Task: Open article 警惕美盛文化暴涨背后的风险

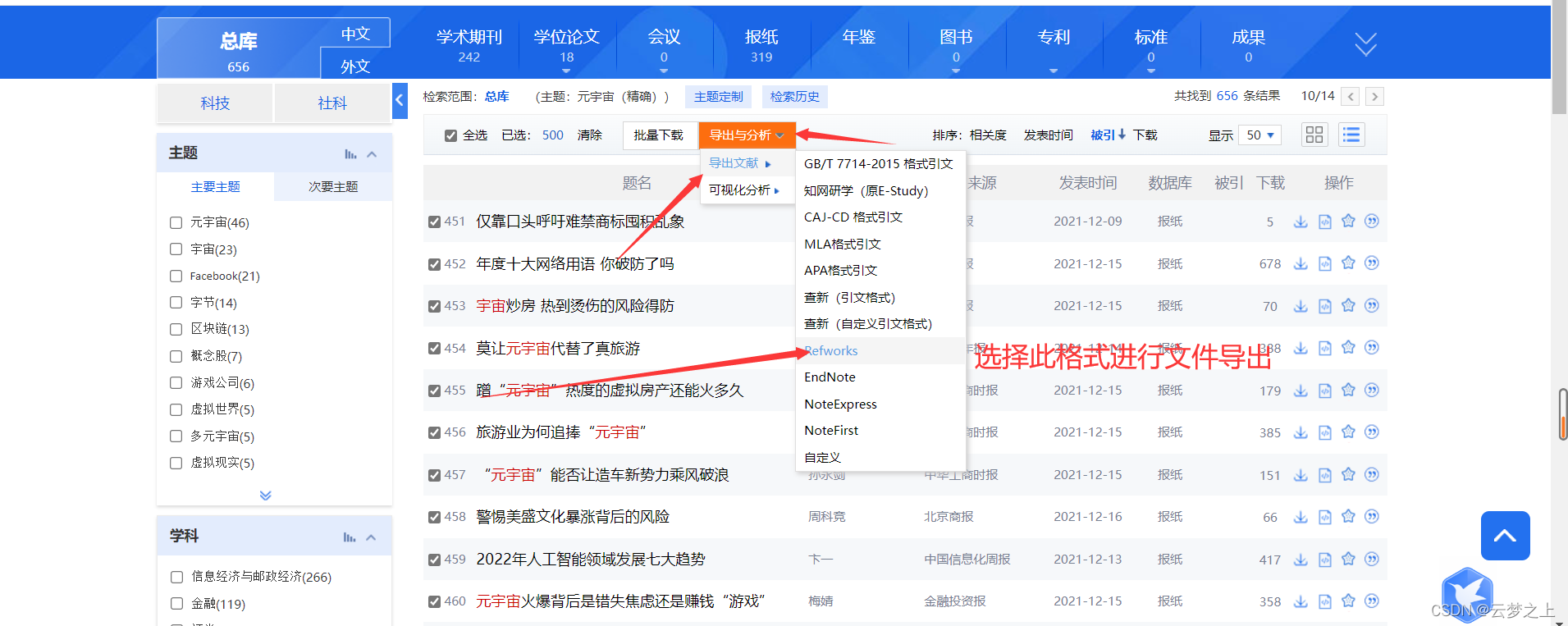Action: [x=573, y=517]
